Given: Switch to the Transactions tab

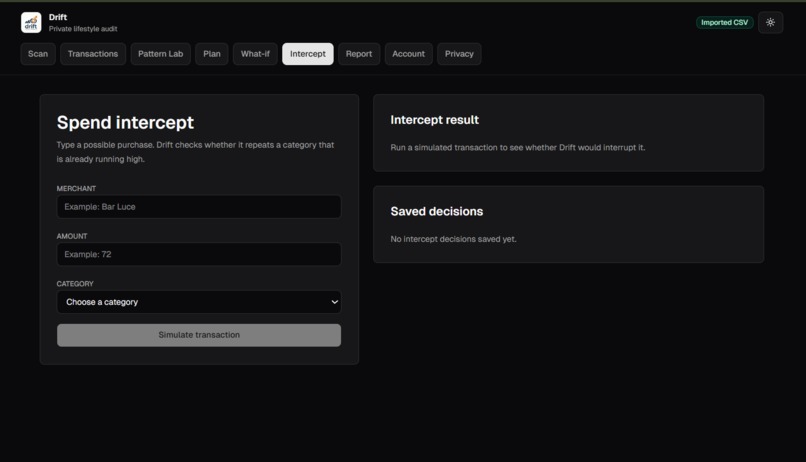Looking at the screenshot, I should [x=93, y=54].
